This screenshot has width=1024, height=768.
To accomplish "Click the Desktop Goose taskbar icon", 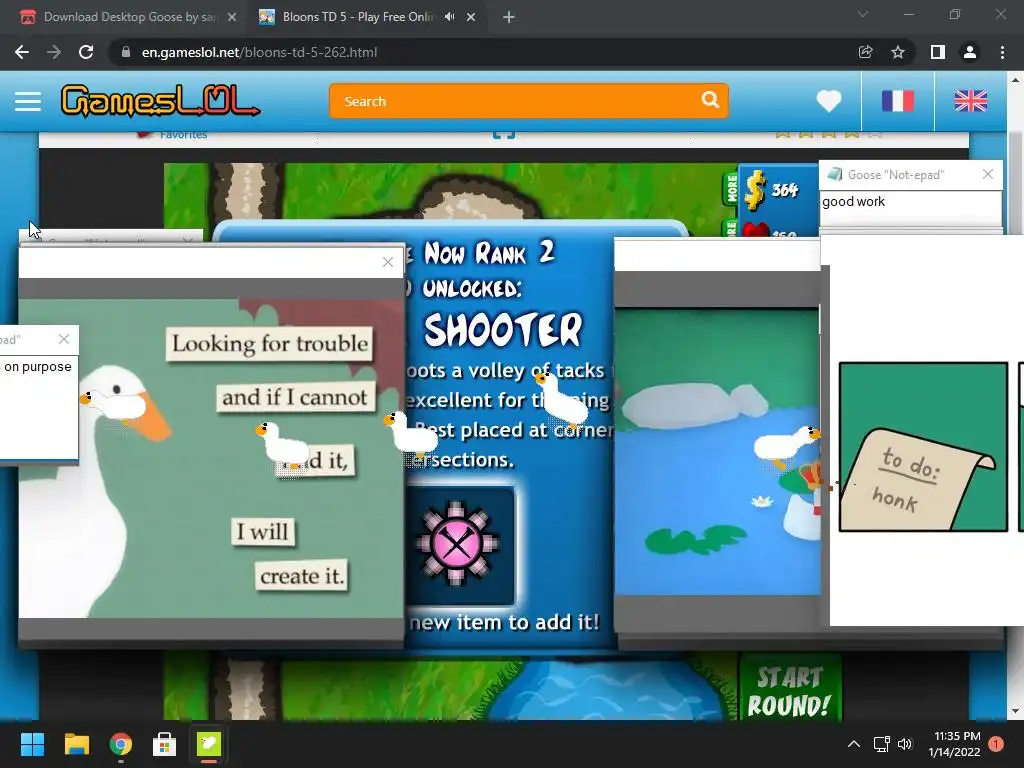I will tap(209, 744).
